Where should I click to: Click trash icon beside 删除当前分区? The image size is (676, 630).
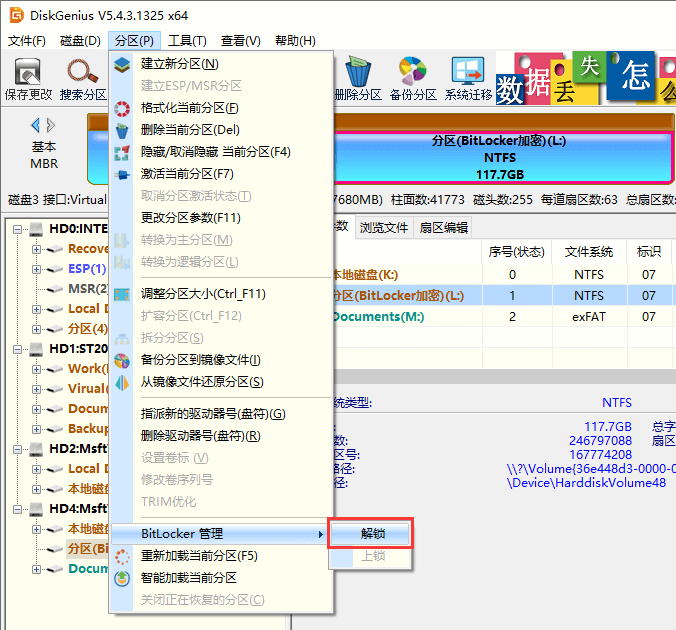click(x=122, y=130)
